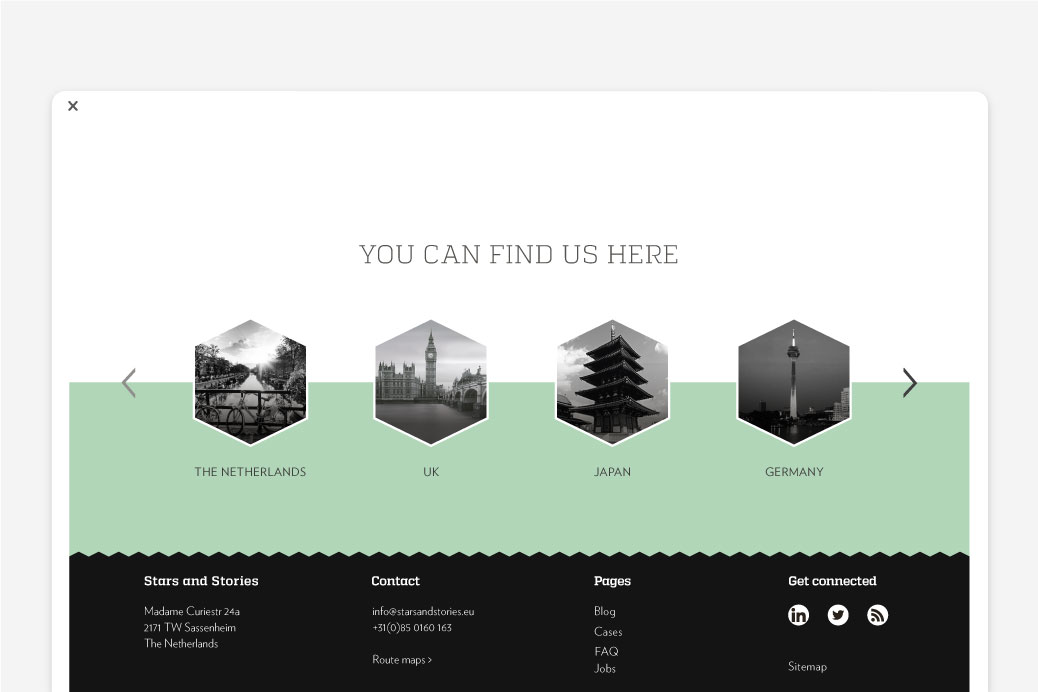This screenshot has width=1038, height=692.
Task: Click the GERMANY location label
Action: coord(794,472)
